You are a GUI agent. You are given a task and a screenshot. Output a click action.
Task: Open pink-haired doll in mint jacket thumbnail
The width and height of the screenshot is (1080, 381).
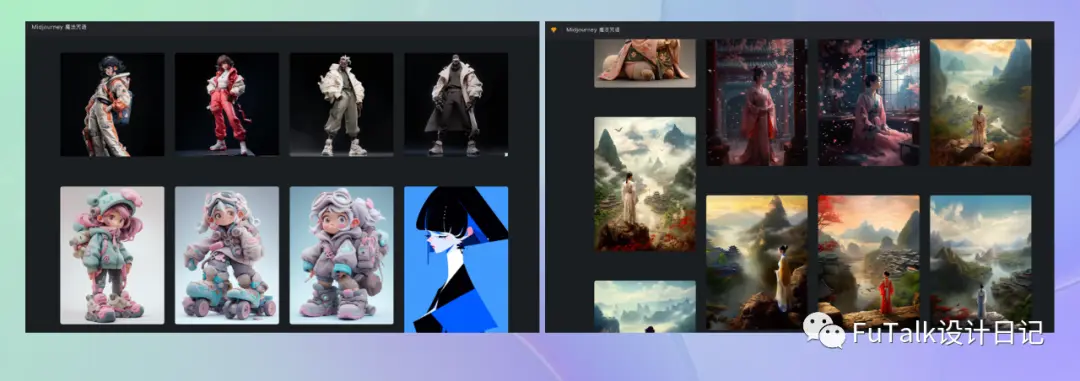point(112,255)
